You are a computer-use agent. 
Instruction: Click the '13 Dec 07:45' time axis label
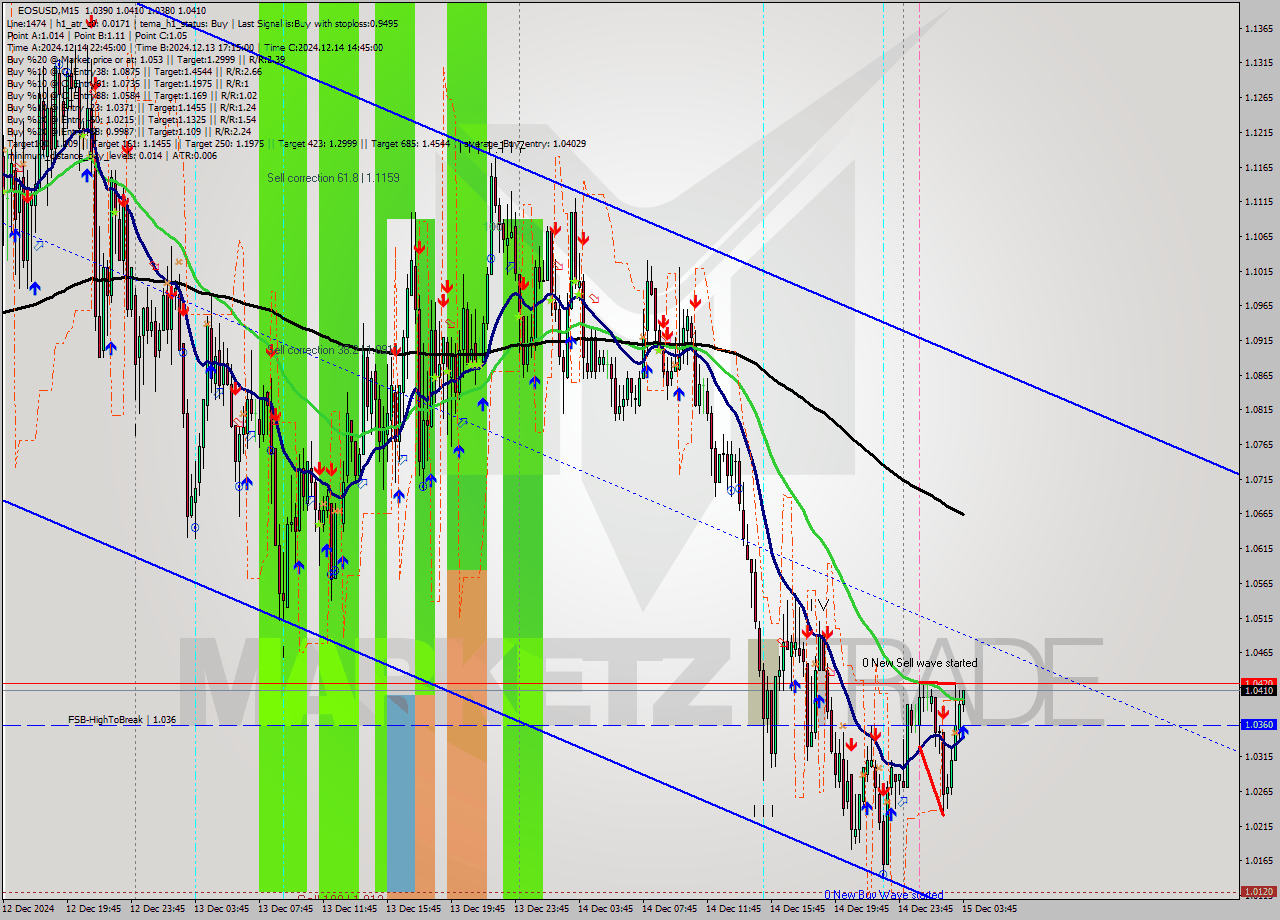coord(286,909)
